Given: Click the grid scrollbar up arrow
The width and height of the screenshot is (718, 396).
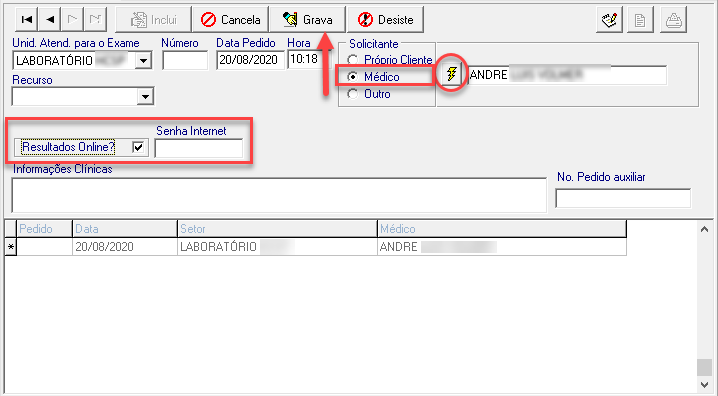Looking at the screenshot, I should click(x=704, y=228).
